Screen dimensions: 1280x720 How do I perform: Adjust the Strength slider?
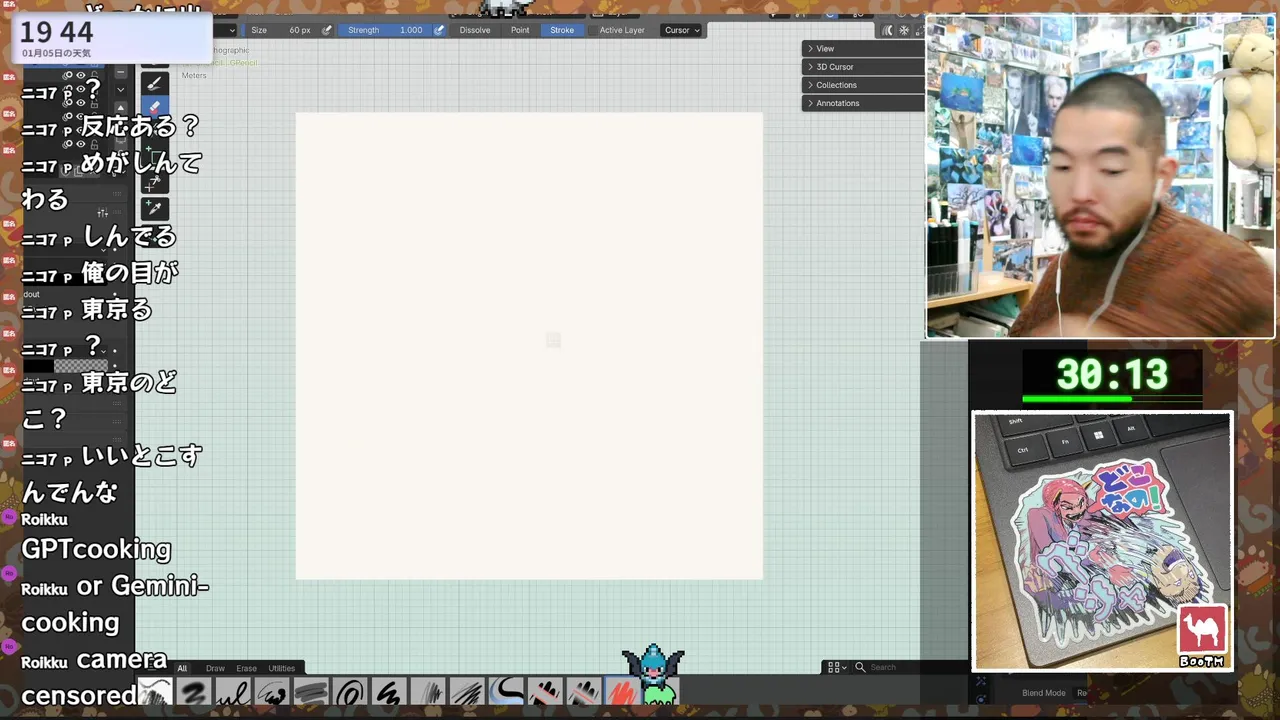point(386,30)
